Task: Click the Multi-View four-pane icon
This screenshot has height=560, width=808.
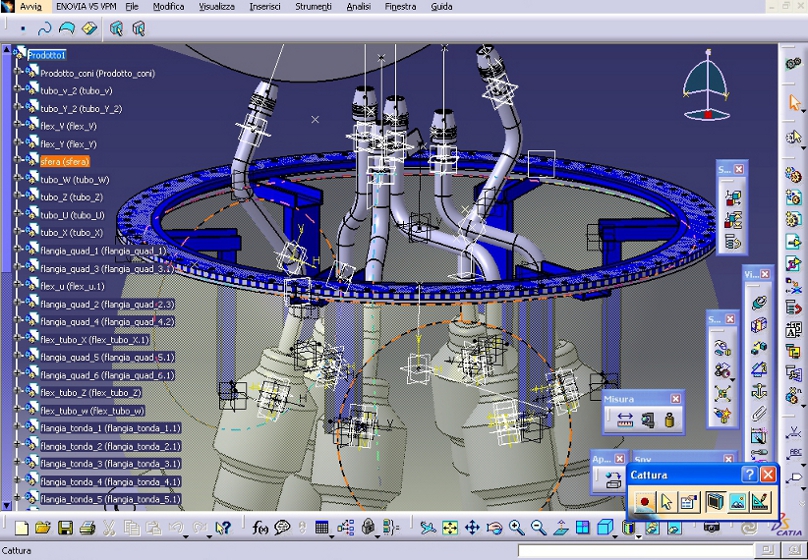Action: pyautogui.click(x=583, y=528)
